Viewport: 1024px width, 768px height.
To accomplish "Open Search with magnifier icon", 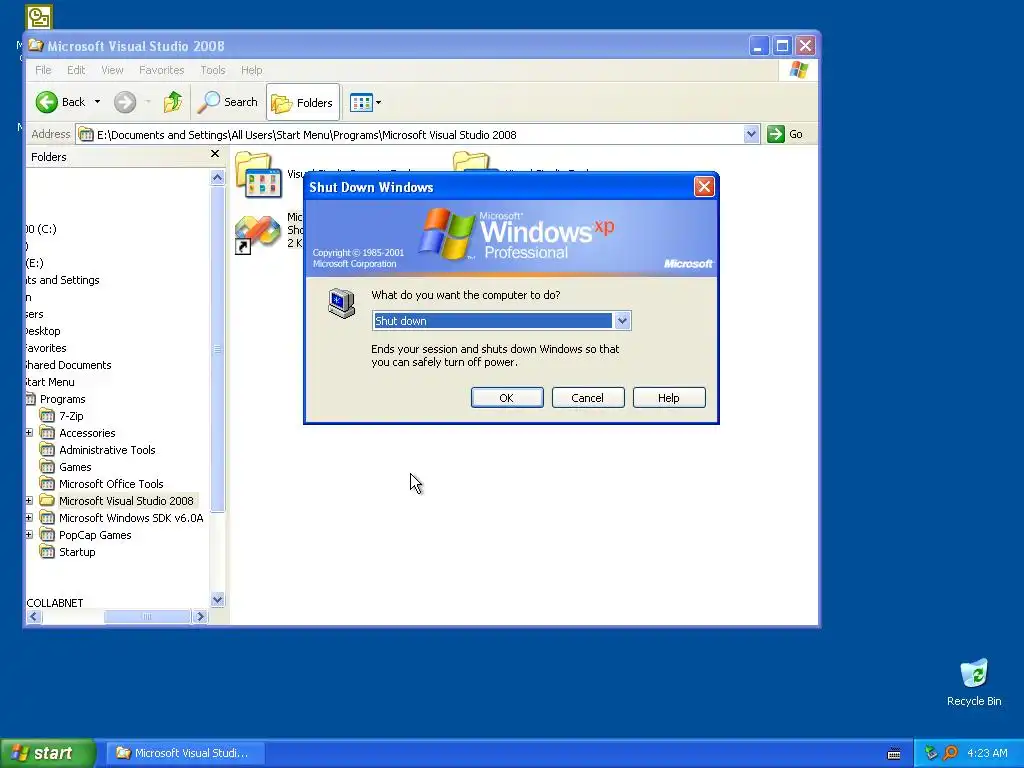I will coord(228,102).
